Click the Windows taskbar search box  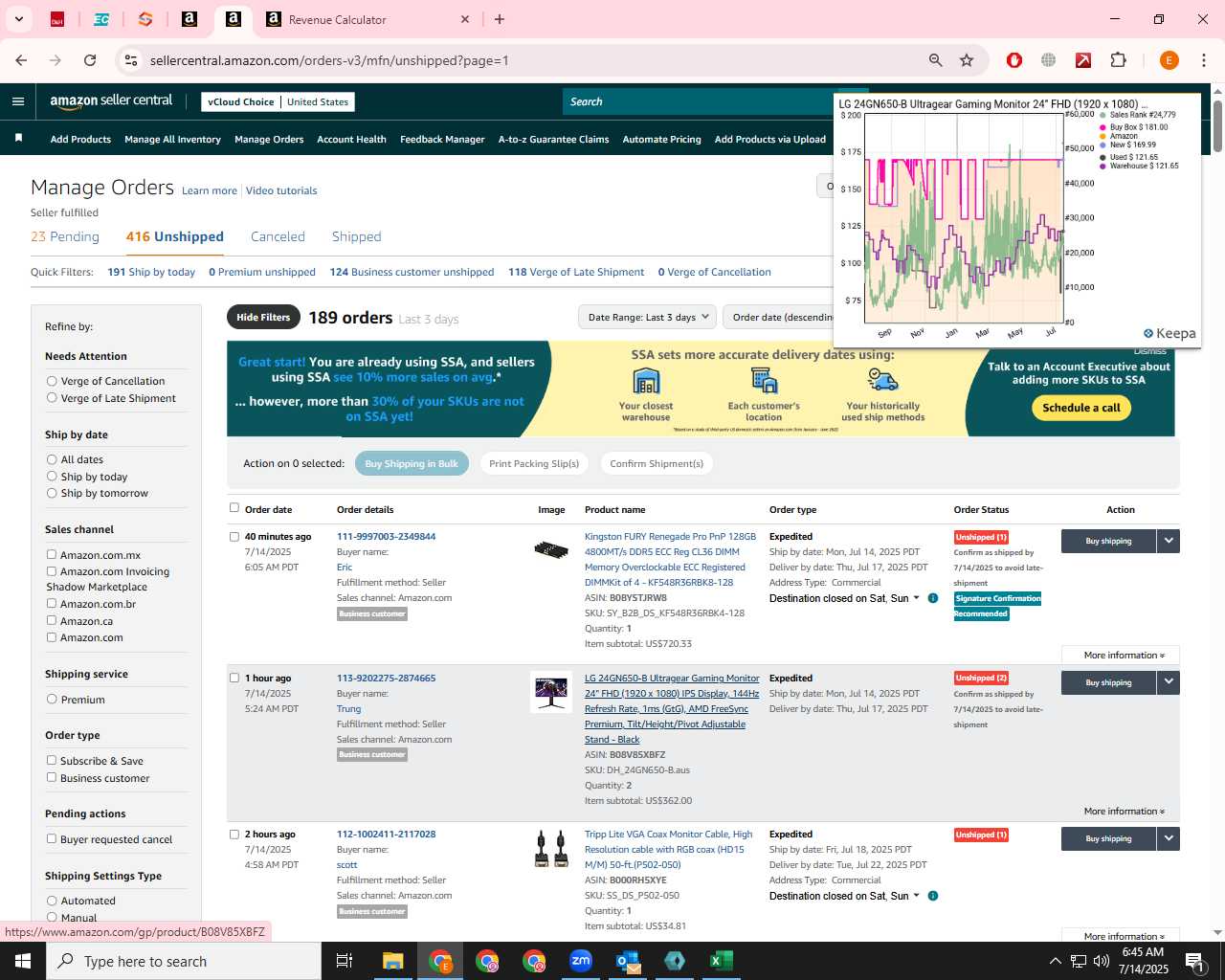pyautogui.click(x=184, y=961)
